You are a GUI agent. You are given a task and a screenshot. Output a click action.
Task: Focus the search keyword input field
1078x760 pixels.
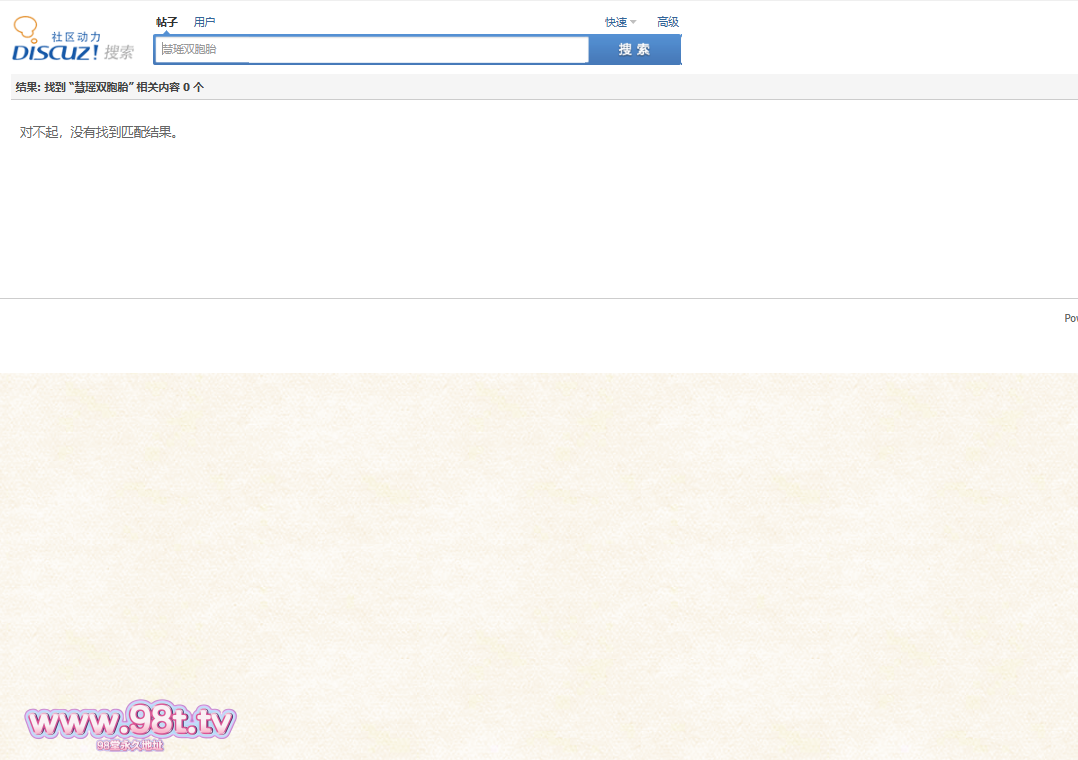(371, 49)
